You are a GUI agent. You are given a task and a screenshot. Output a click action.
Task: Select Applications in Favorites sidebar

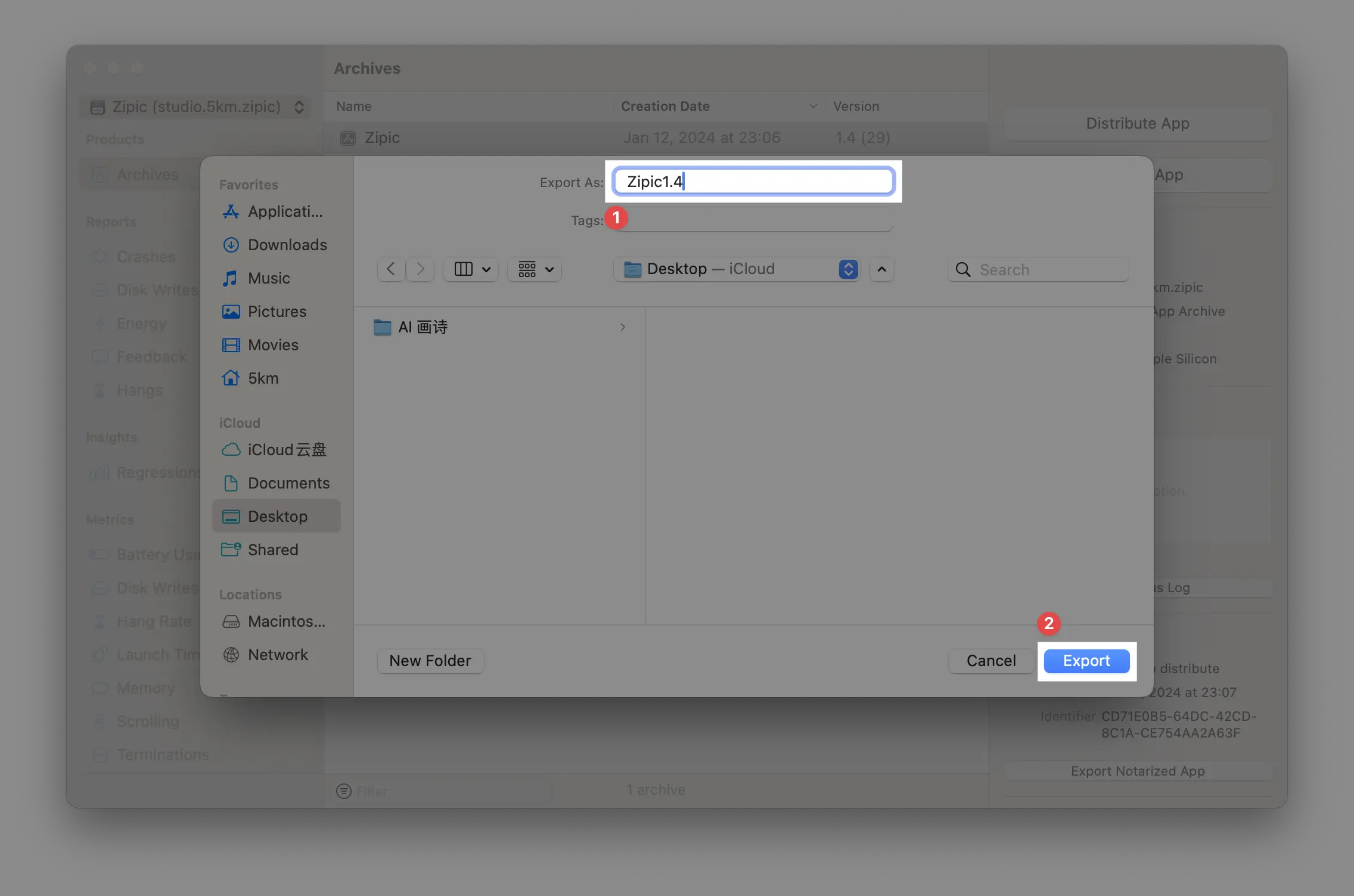[x=277, y=211]
